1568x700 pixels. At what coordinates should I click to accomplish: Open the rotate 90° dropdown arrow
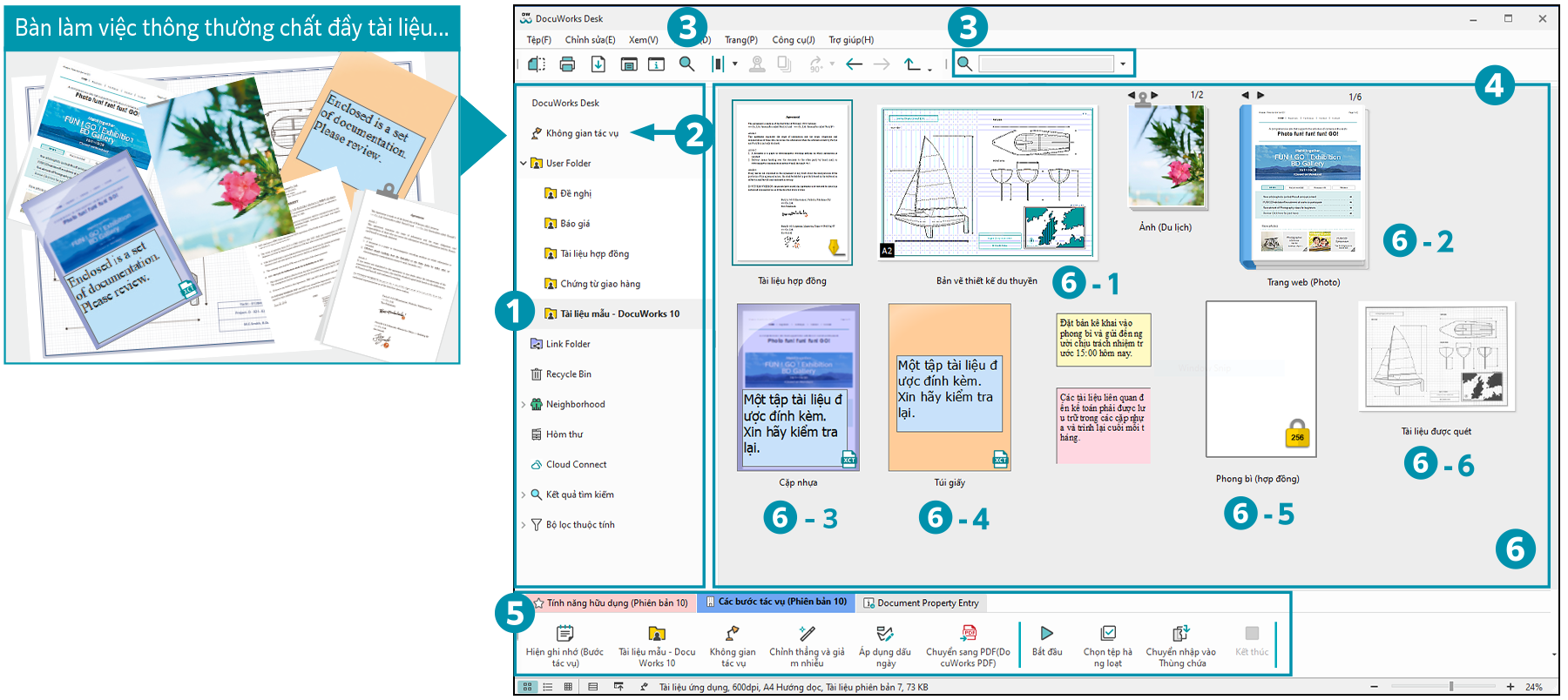coord(832,64)
